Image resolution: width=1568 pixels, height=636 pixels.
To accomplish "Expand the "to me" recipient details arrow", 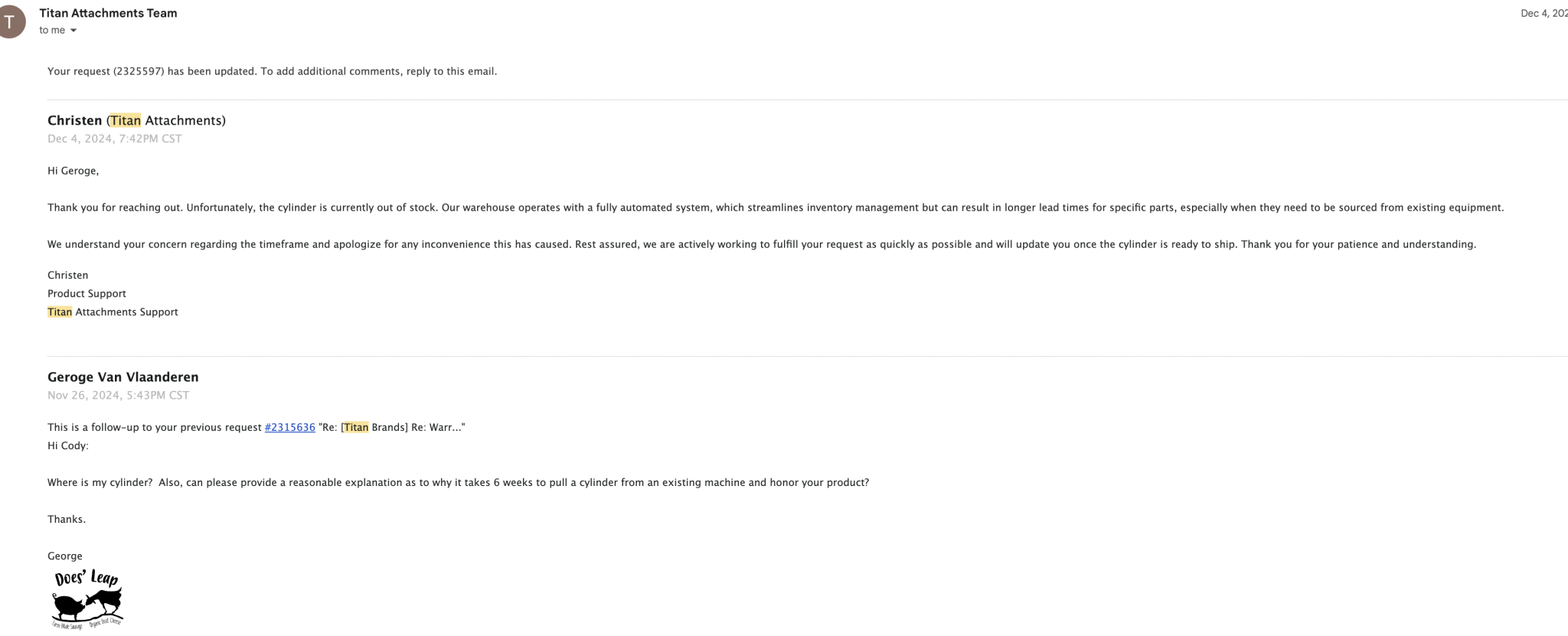I will tap(73, 31).
